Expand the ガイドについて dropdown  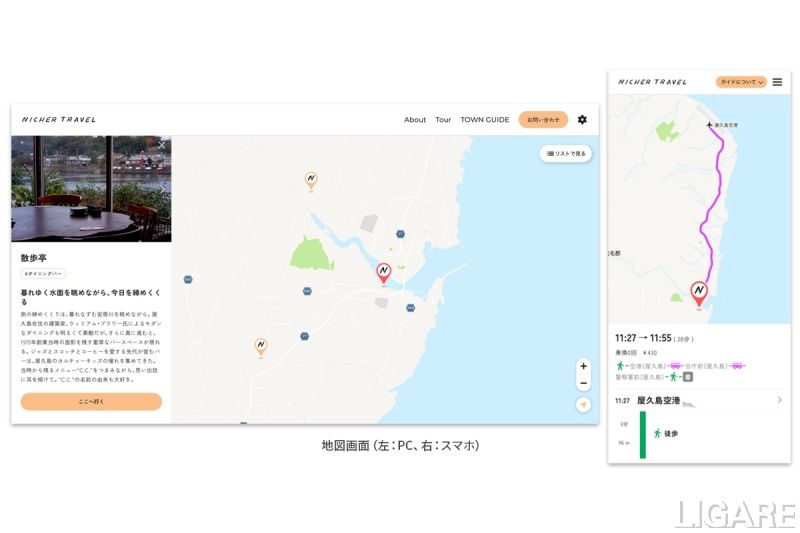click(741, 82)
